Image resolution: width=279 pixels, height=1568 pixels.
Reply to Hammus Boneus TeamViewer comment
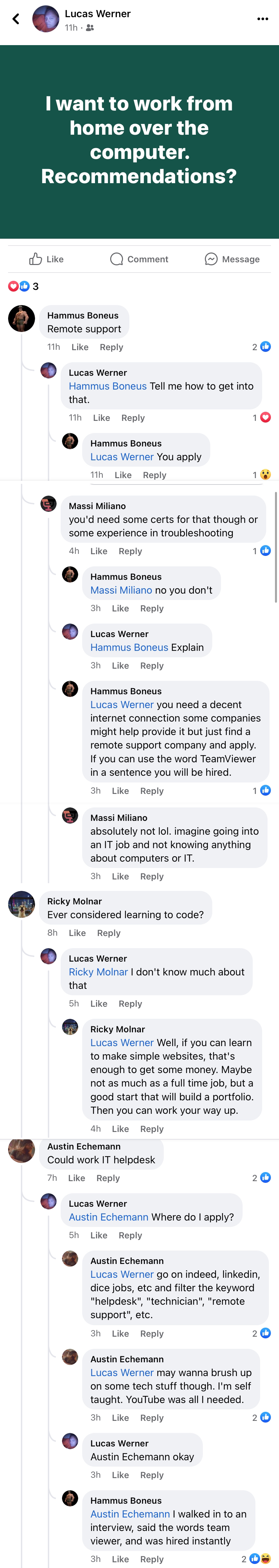click(152, 791)
